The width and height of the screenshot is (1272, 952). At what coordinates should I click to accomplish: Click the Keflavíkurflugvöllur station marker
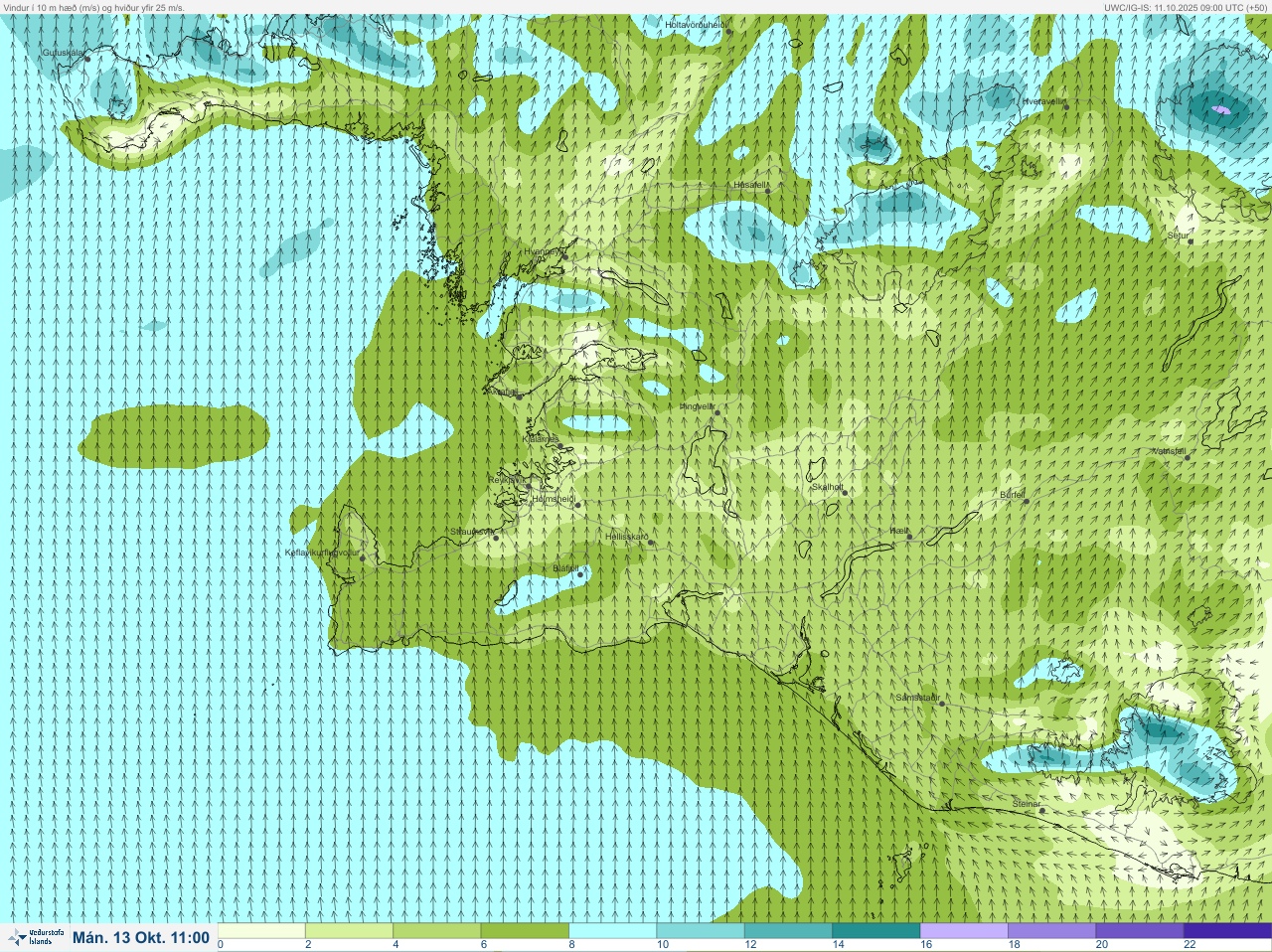(363, 557)
